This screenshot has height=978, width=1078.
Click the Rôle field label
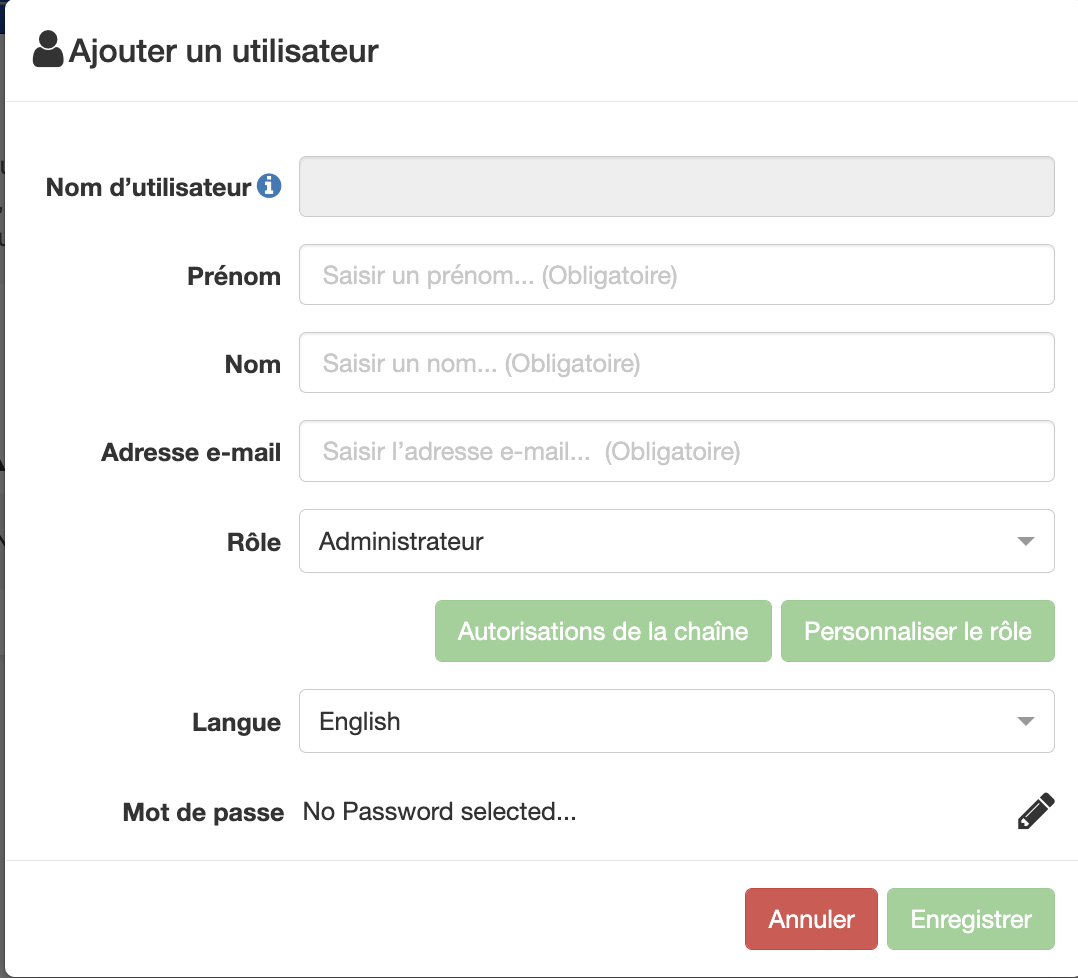tap(254, 542)
